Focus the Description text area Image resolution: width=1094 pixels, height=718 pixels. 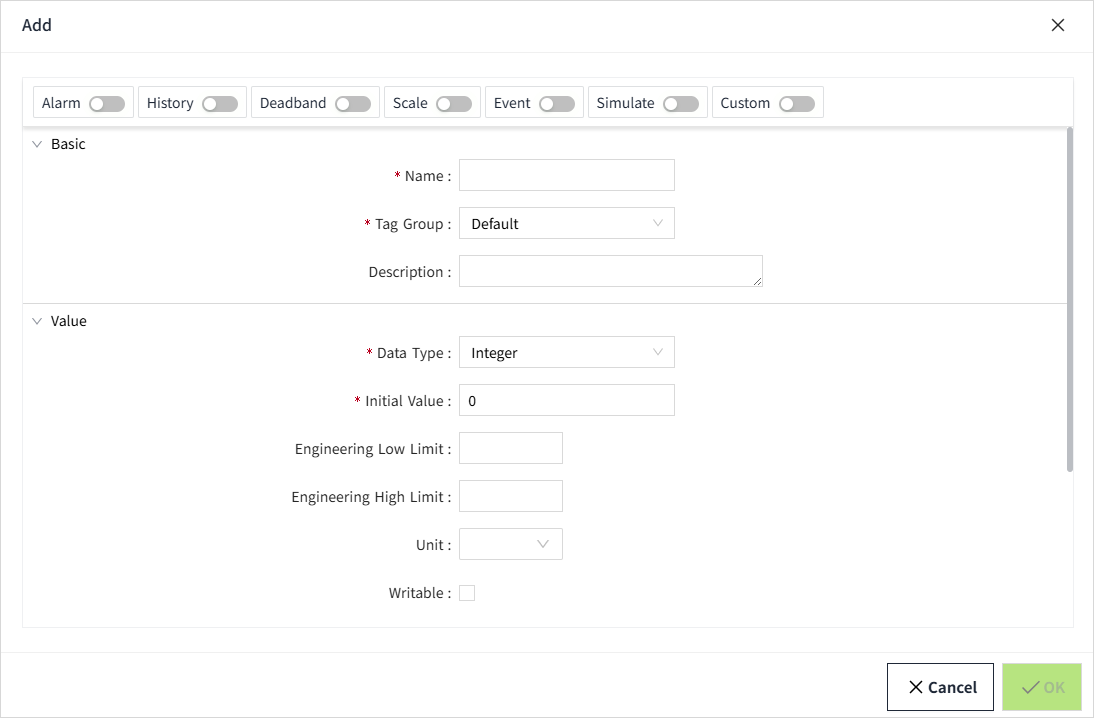(610, 271)
